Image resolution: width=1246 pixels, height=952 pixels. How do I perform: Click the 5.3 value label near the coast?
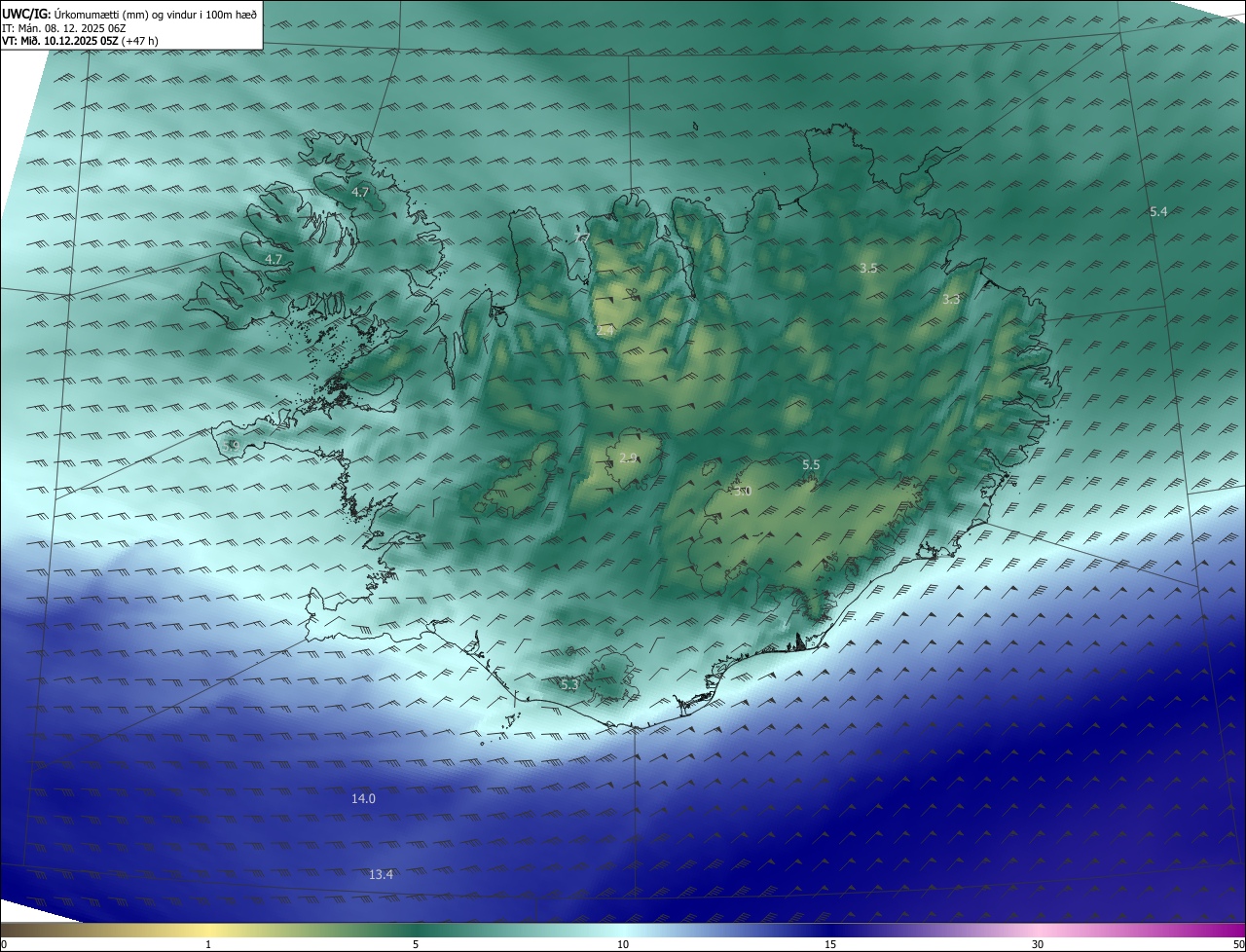[x=569, y=685]
